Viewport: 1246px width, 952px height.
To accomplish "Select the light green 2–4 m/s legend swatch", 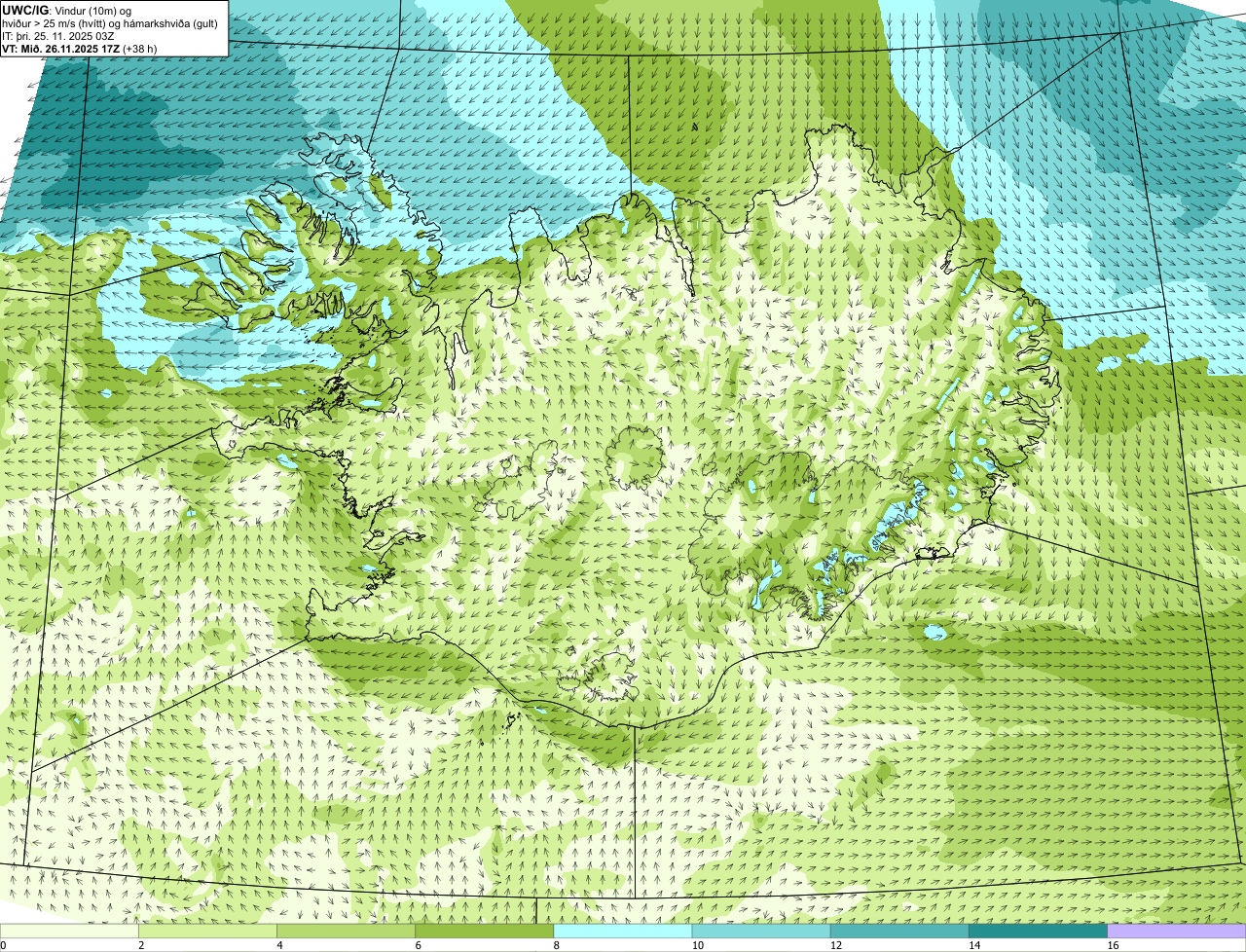I will coord(207,932).
